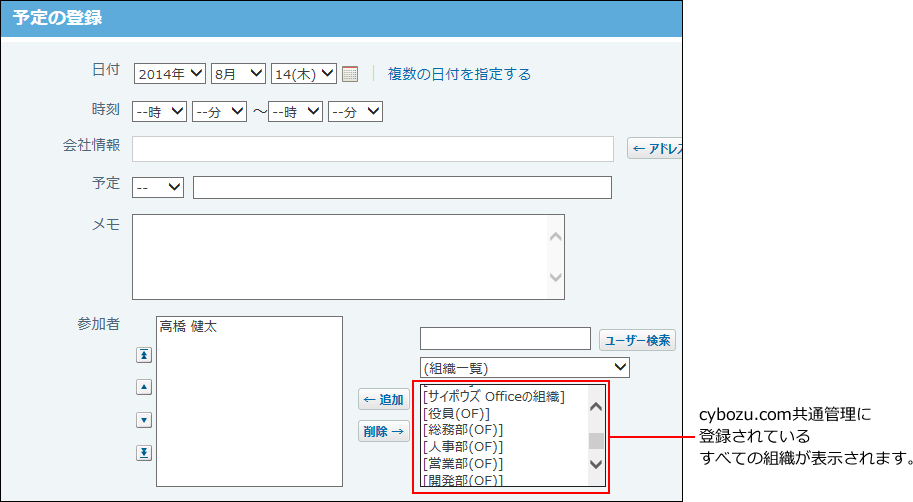The height and width of the screenshot is (502, 913).
Task: Move selected participant down one position
Action: (x=144, y=420)
